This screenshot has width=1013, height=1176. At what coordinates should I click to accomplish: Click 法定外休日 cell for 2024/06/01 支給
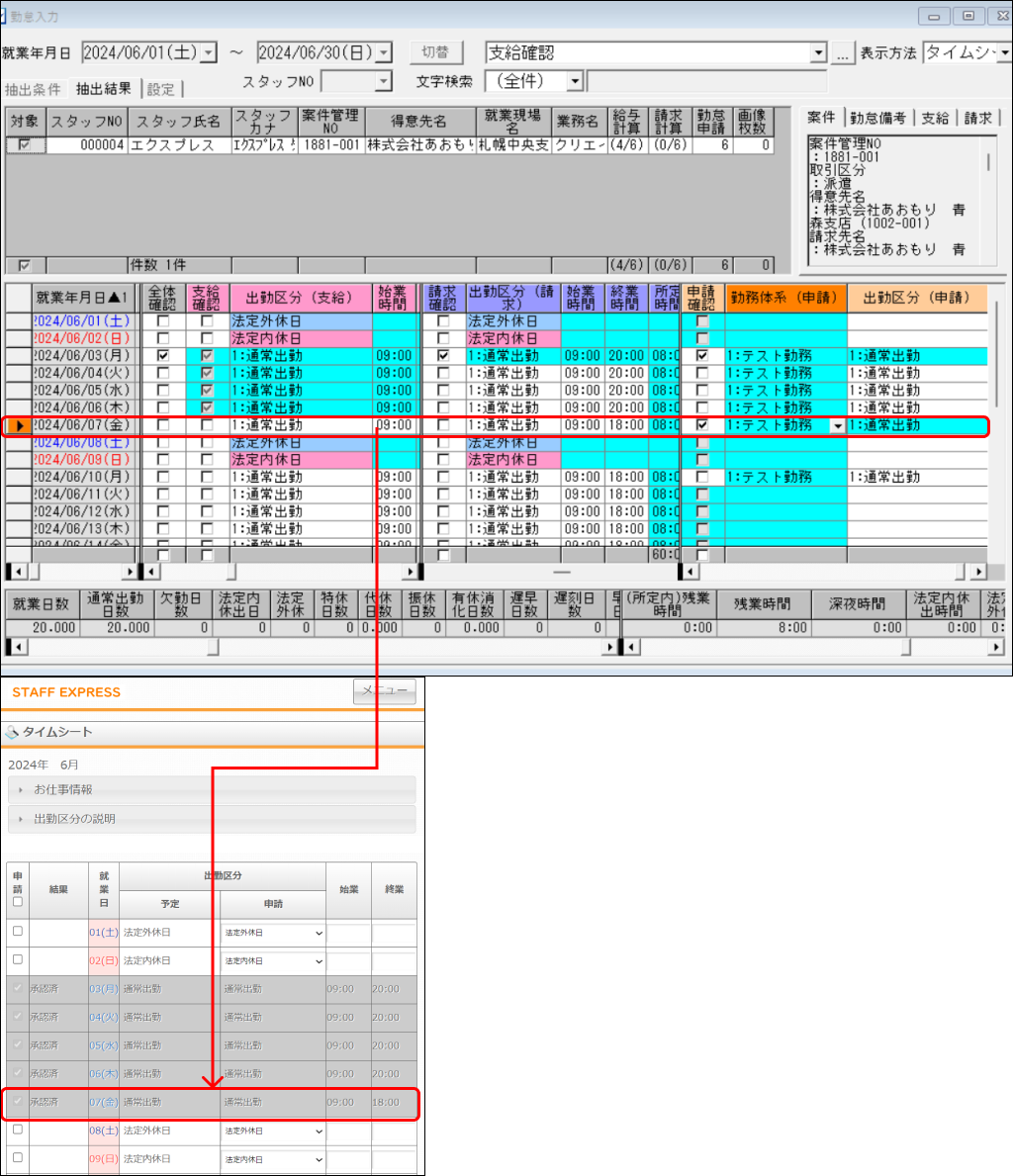click(x=300, y=321)
